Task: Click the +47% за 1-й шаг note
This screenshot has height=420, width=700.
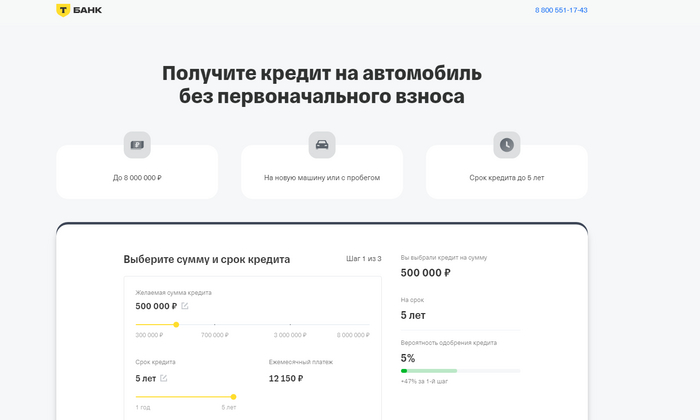Action: pos(424,381)
